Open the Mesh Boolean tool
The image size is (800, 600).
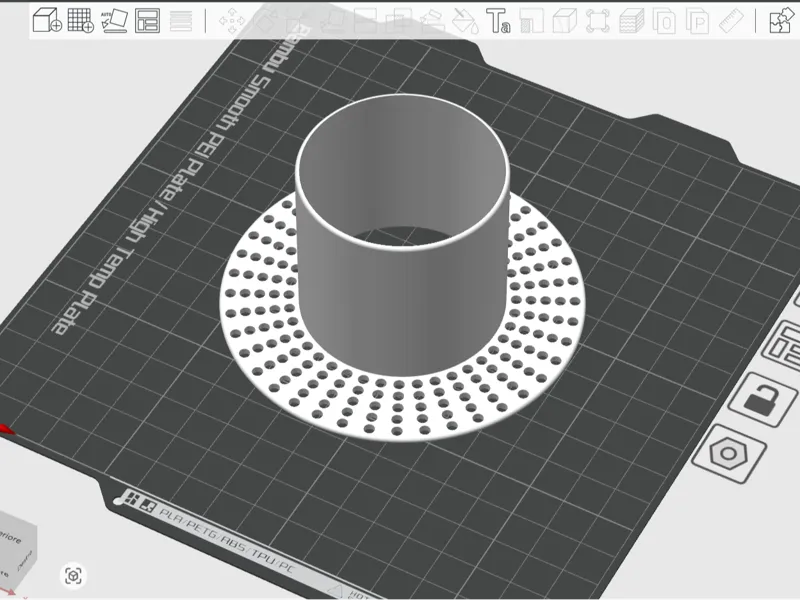[398, 20]
